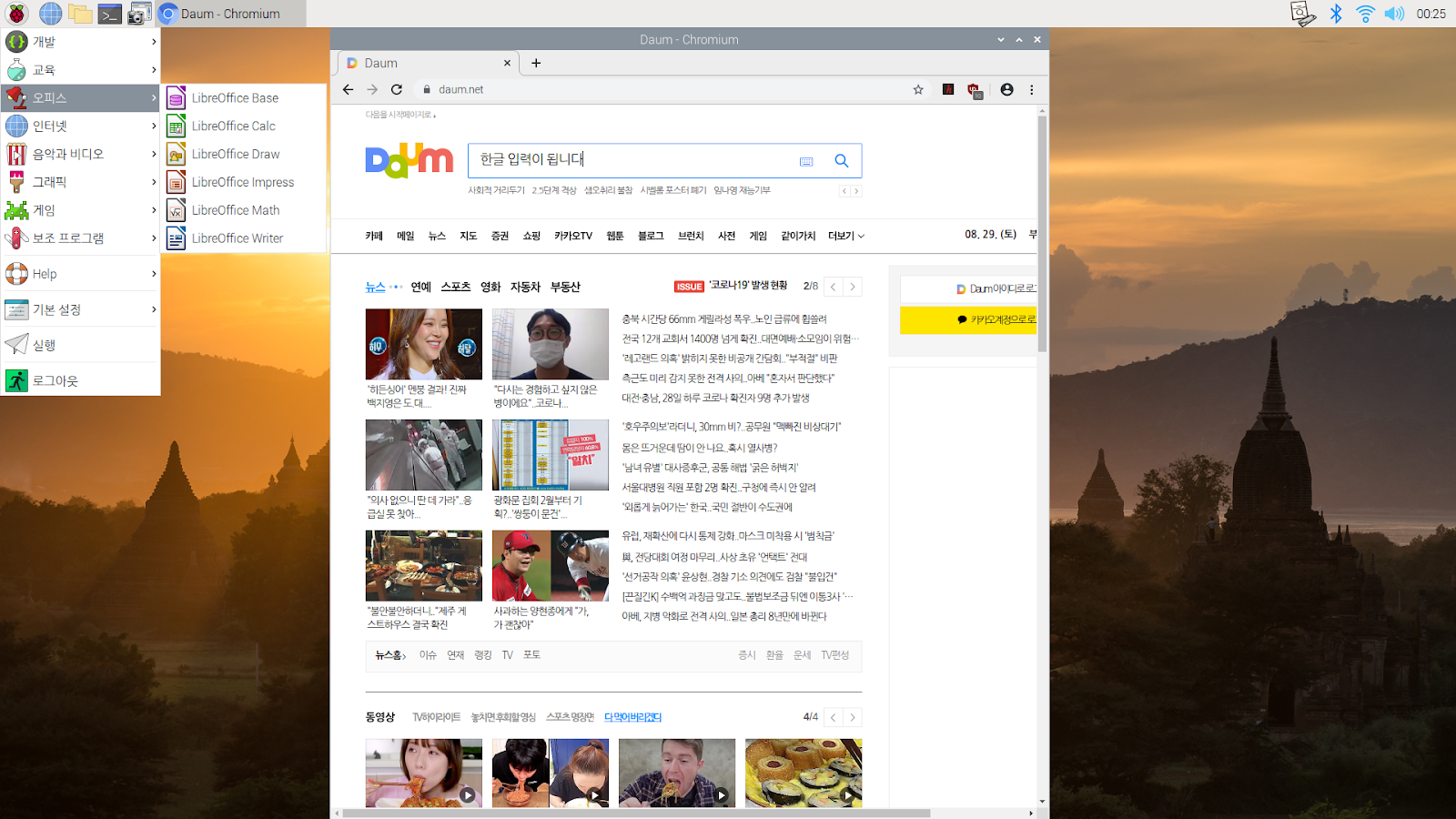Image resolution: width=1456 pixels, height=819 pixels.
Task: Open the Chromium profile avatar icon
Action: pyautogui.click(x=1006, y=89)
